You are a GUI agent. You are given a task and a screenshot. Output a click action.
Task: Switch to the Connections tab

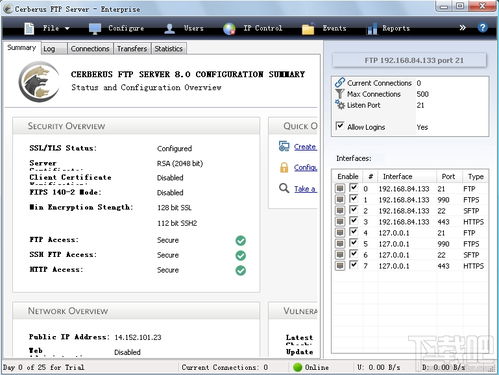pyautogui.click(x=90, y=49)
